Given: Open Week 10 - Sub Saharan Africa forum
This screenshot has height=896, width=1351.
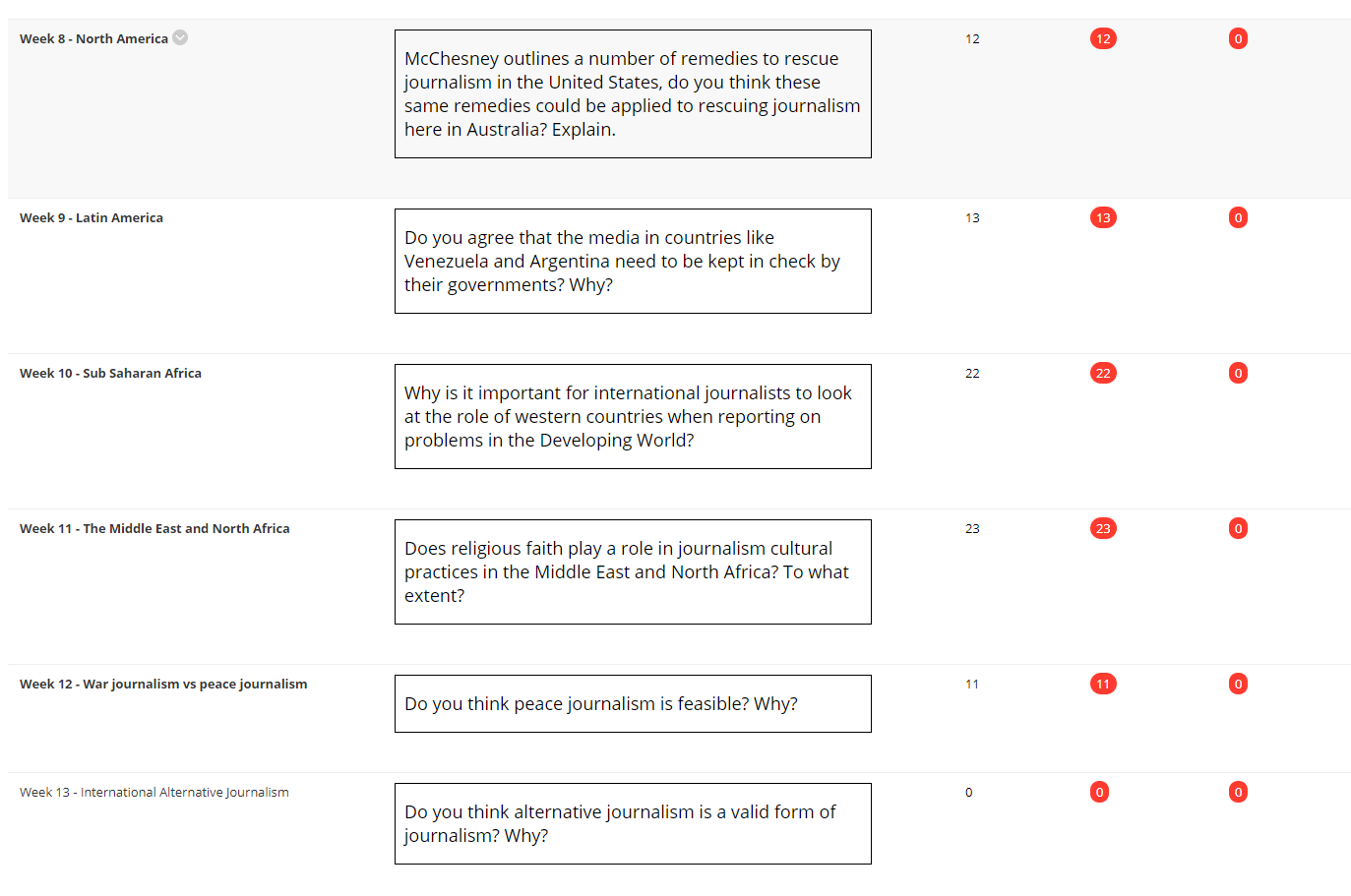Looking at the screenshot, I should [x=110, y=373].
